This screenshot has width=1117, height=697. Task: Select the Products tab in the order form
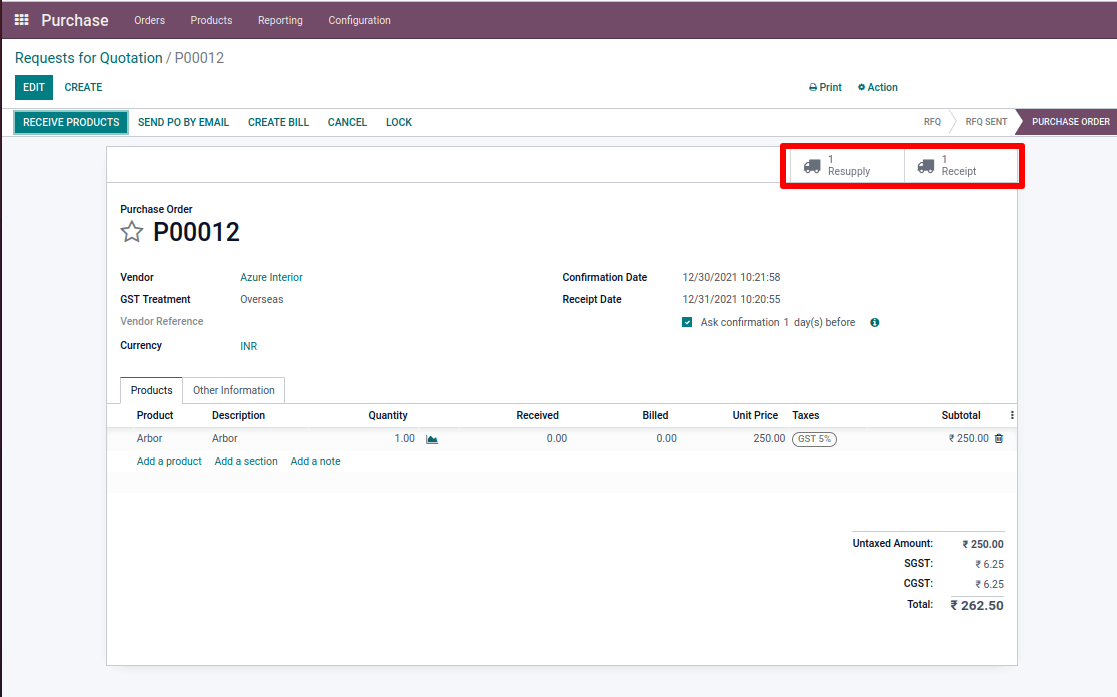tap(151, 390)
